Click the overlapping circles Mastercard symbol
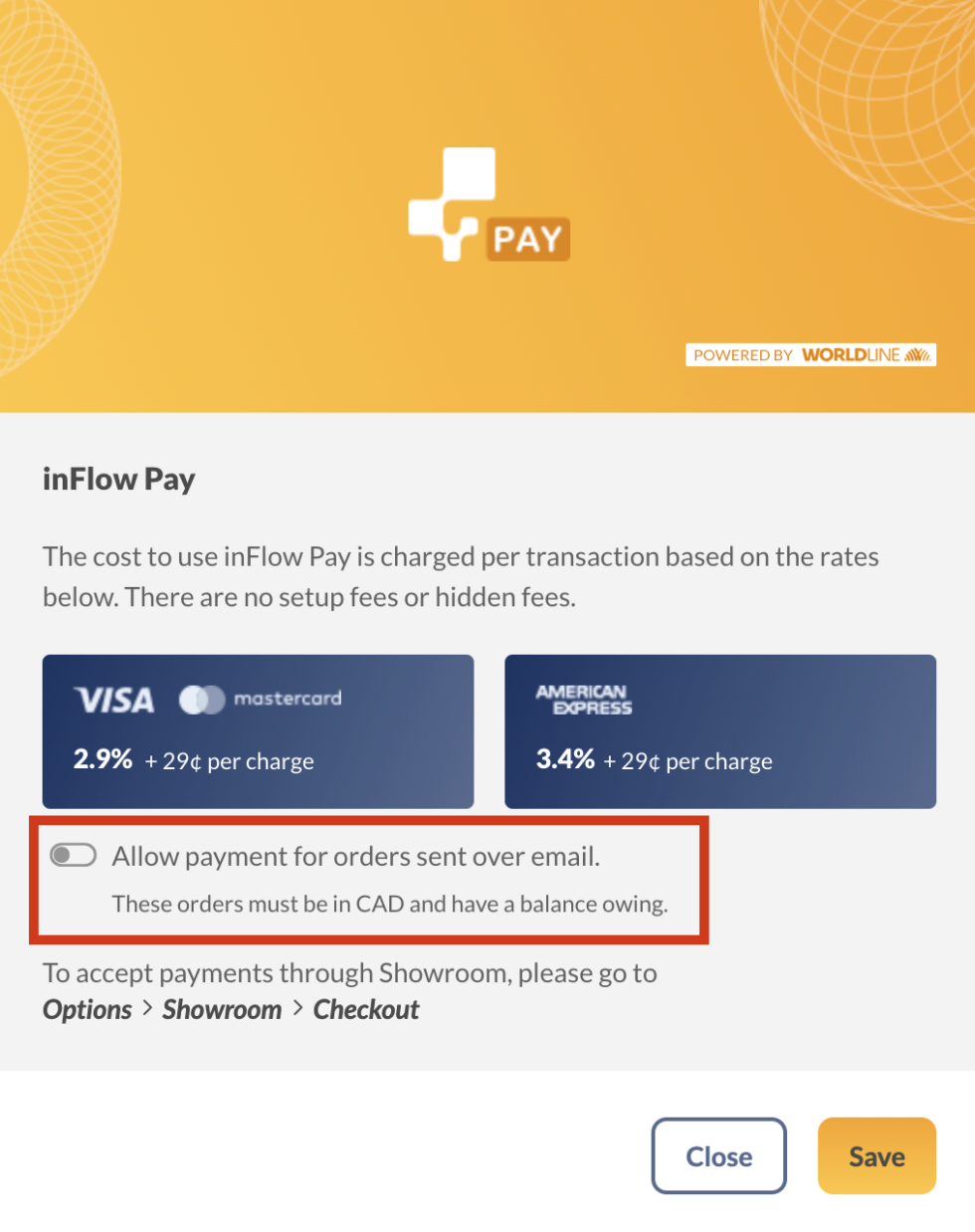 [x=203, y=699]
